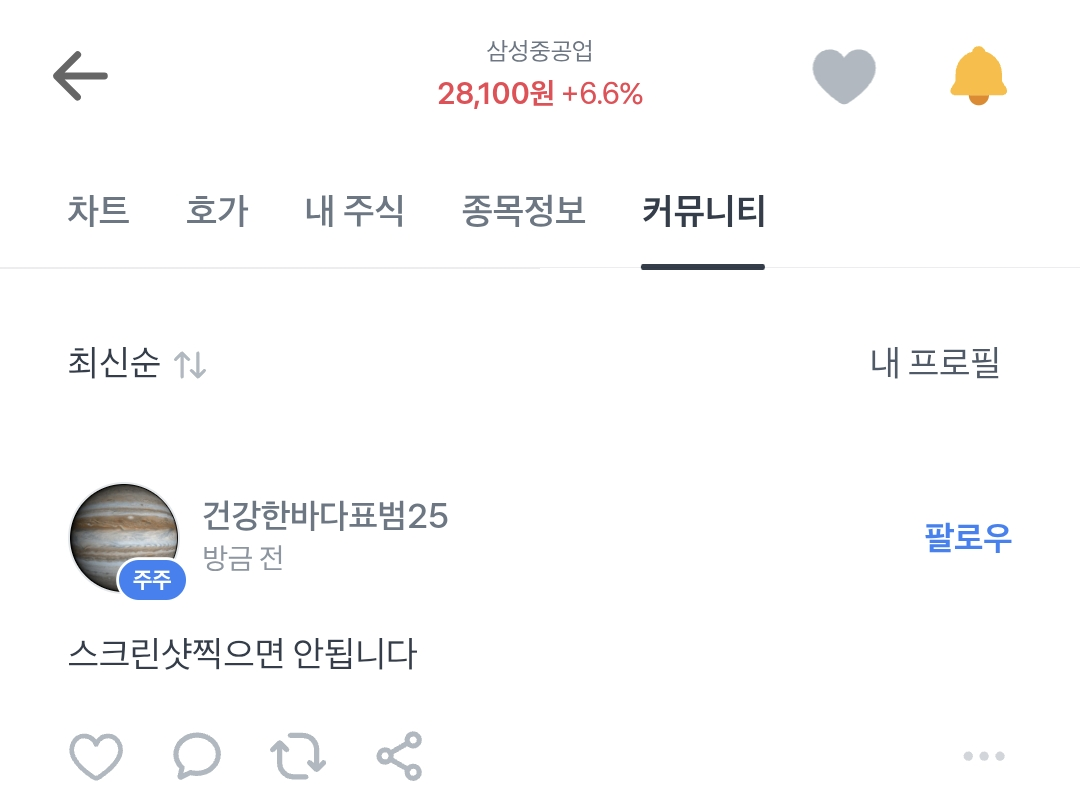Tap the back arrow icon
Image resolution: width=1080 pixels, height=799 pixels.
coord(80,76)
